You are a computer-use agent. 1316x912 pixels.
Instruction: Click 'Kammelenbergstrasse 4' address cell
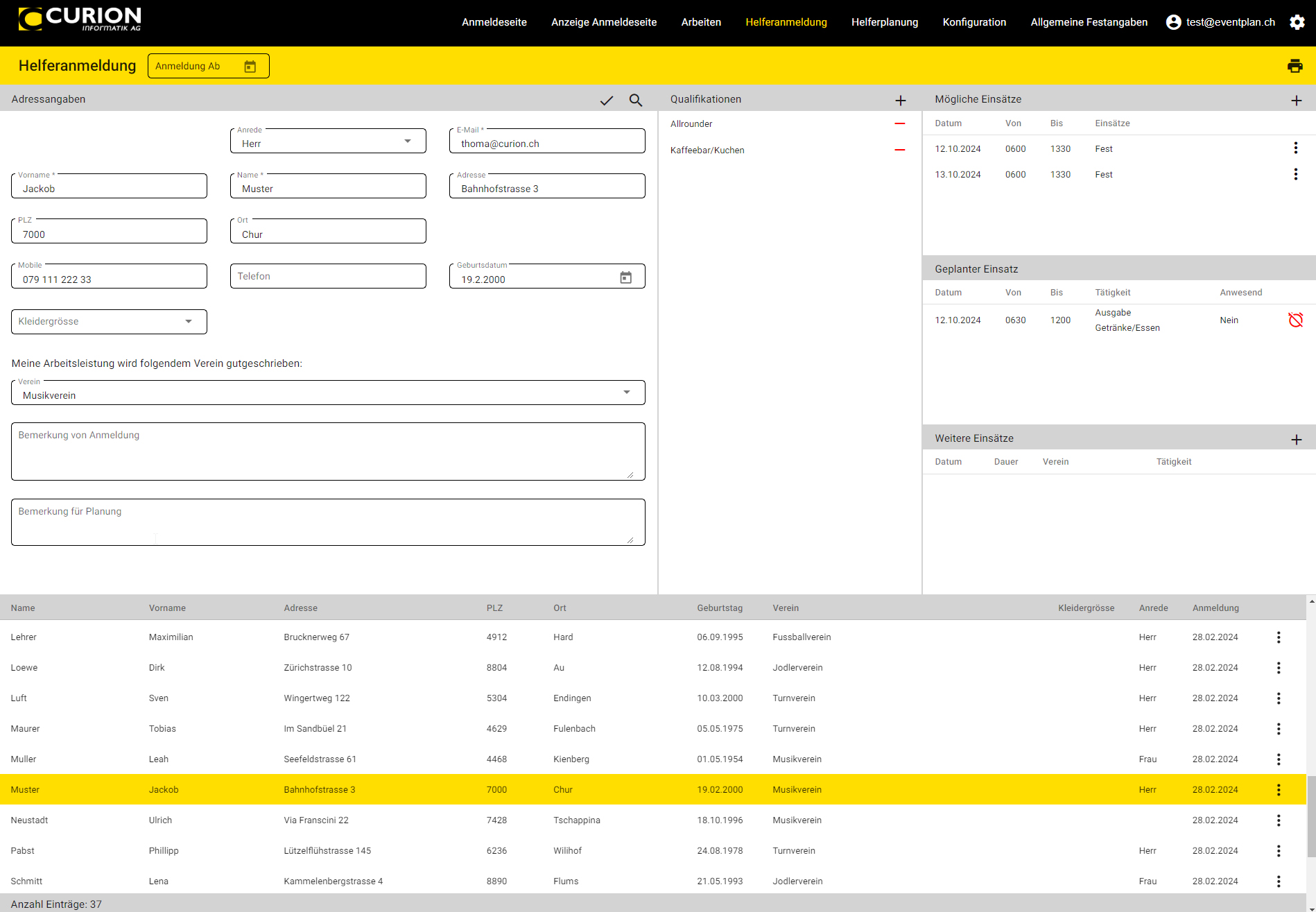click(x=333, y=881)
